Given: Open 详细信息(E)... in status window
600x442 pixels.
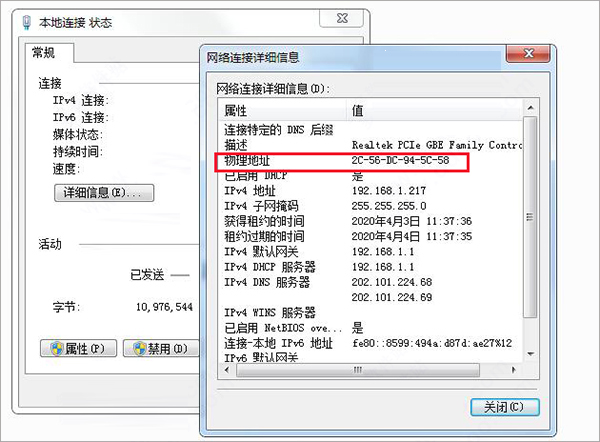Looking at the screenshot, I should (x=104, y=192).
